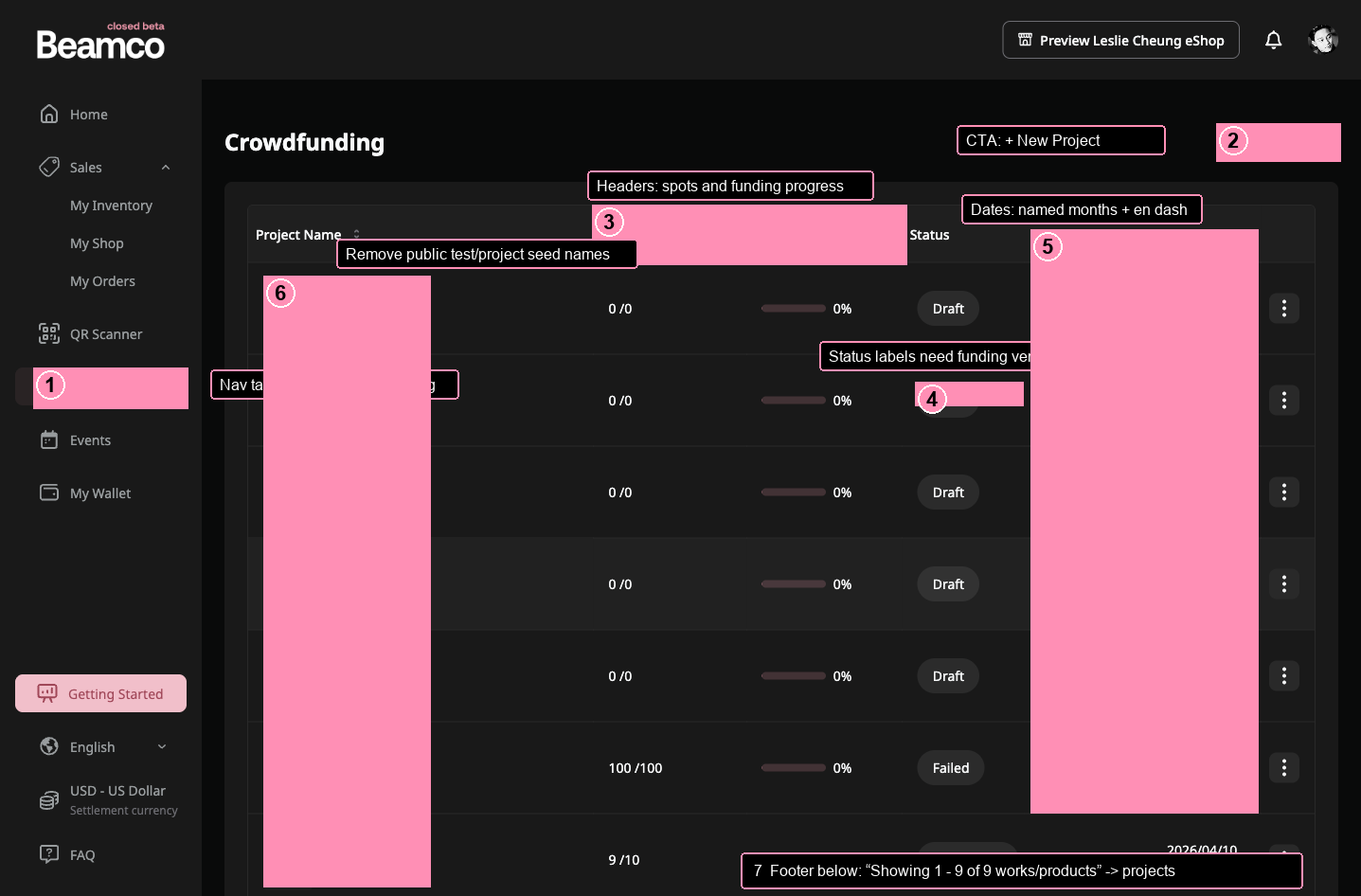1361x896 pixels.
Task: Click the Beamco logo
Action: coord(100,44)
